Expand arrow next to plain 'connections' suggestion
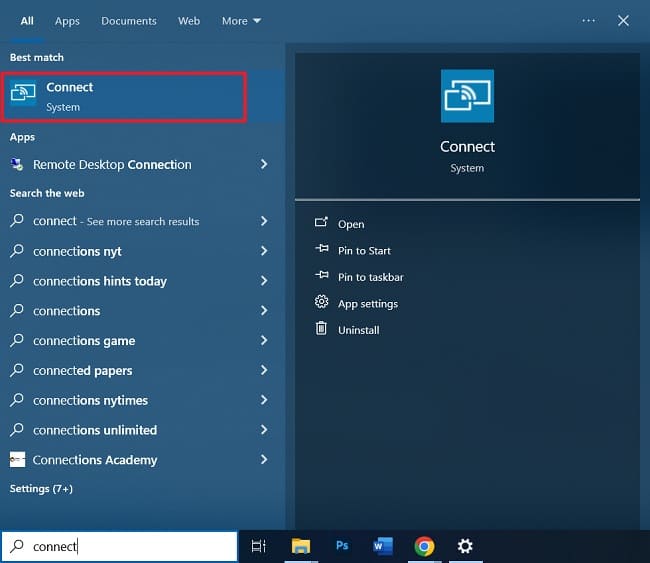Screen dimensions: 650x563 click(x=264, y=311)
